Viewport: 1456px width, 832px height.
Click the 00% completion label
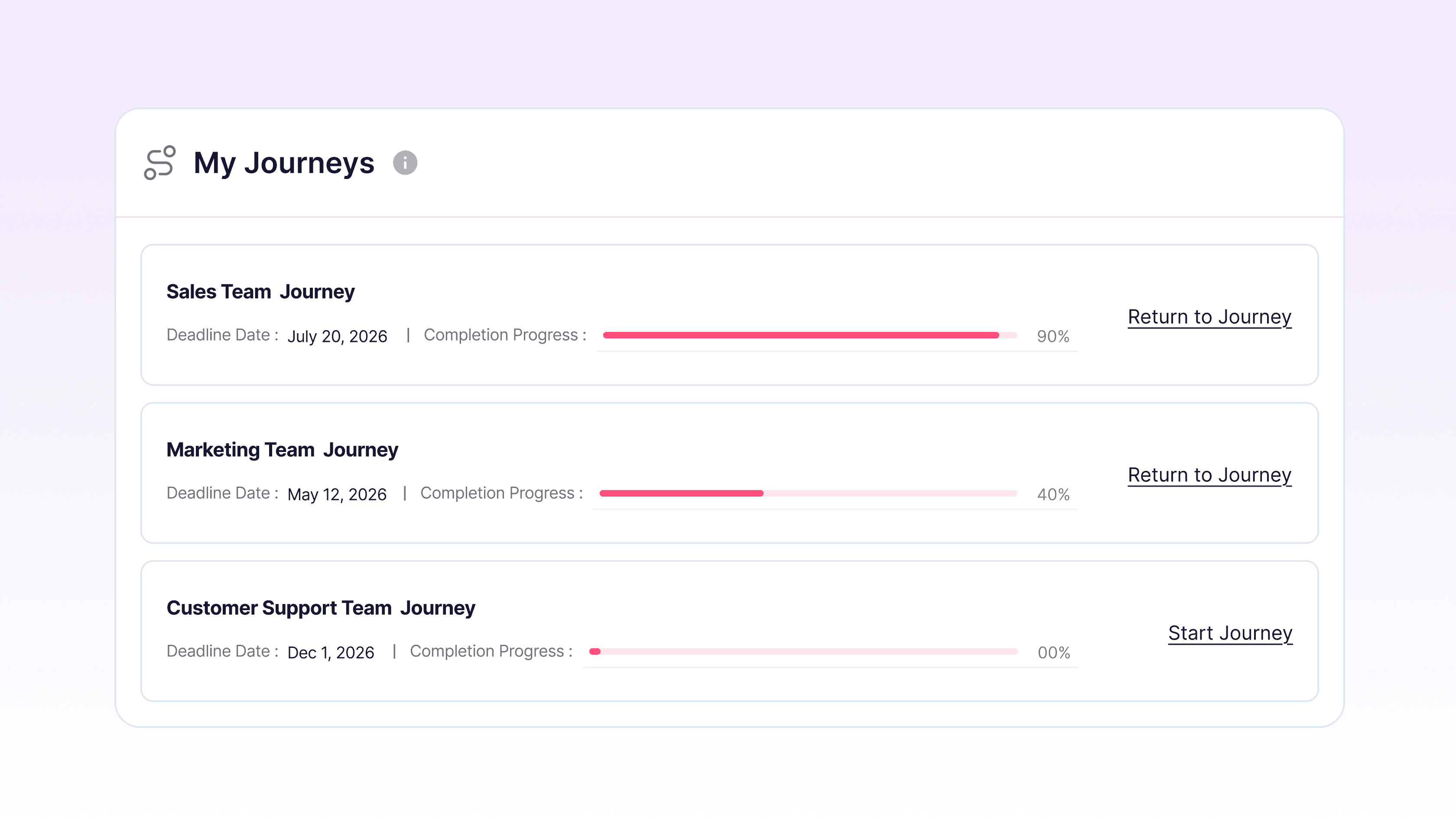click(1053, 652)
